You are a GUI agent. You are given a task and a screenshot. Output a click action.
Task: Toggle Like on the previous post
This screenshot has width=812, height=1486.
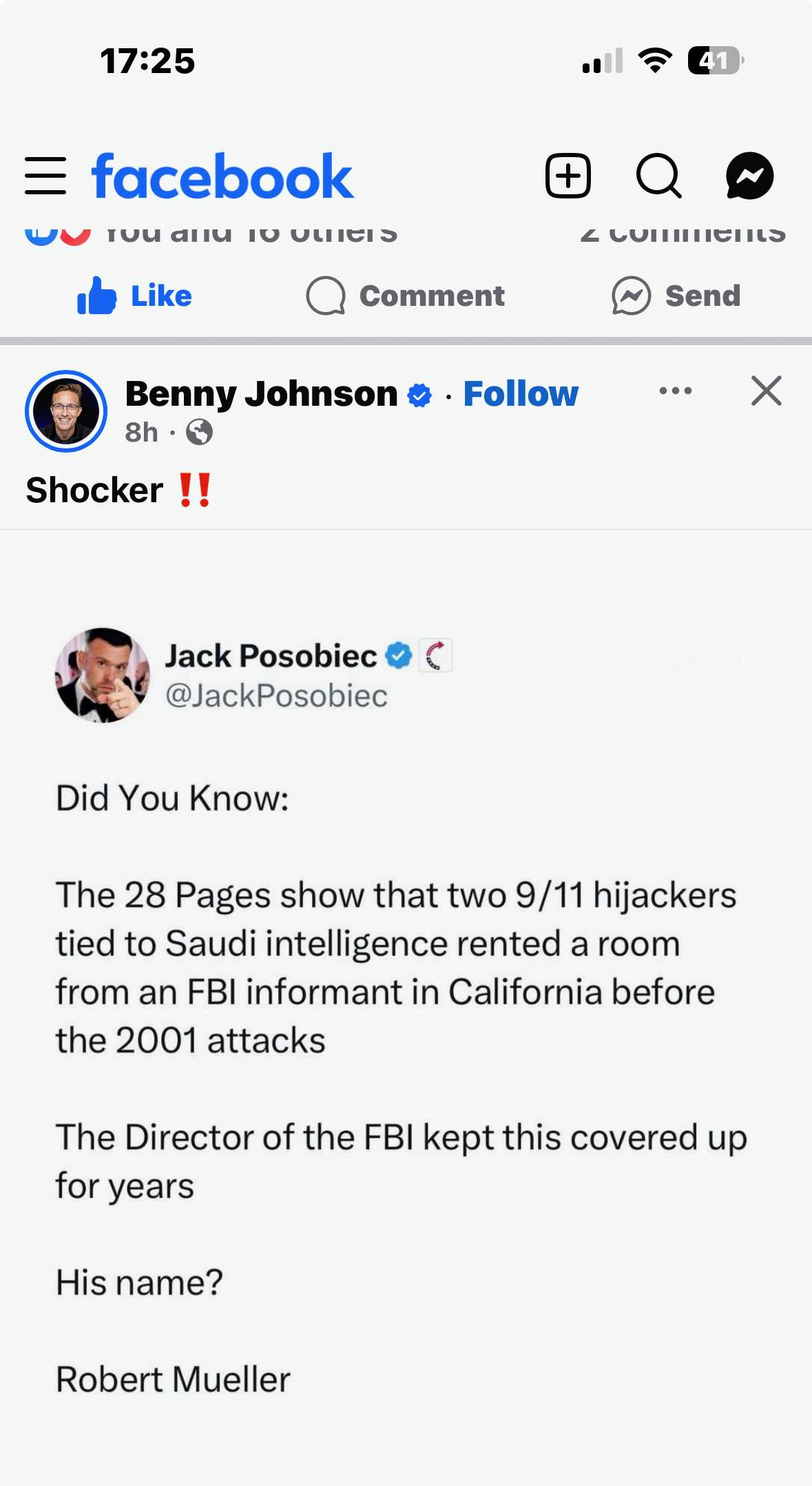tap(135, 296)
